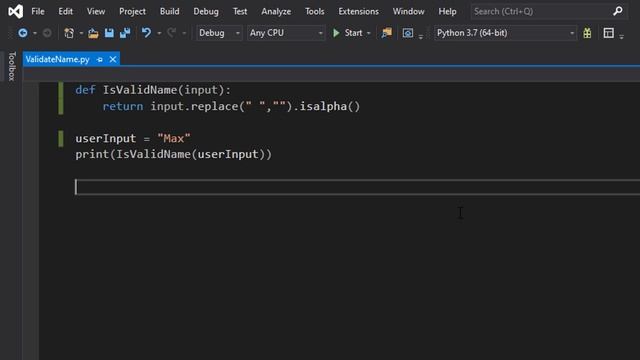Open the Extensions menu
This screenshot has height=360, width=640.
(358, 11)
